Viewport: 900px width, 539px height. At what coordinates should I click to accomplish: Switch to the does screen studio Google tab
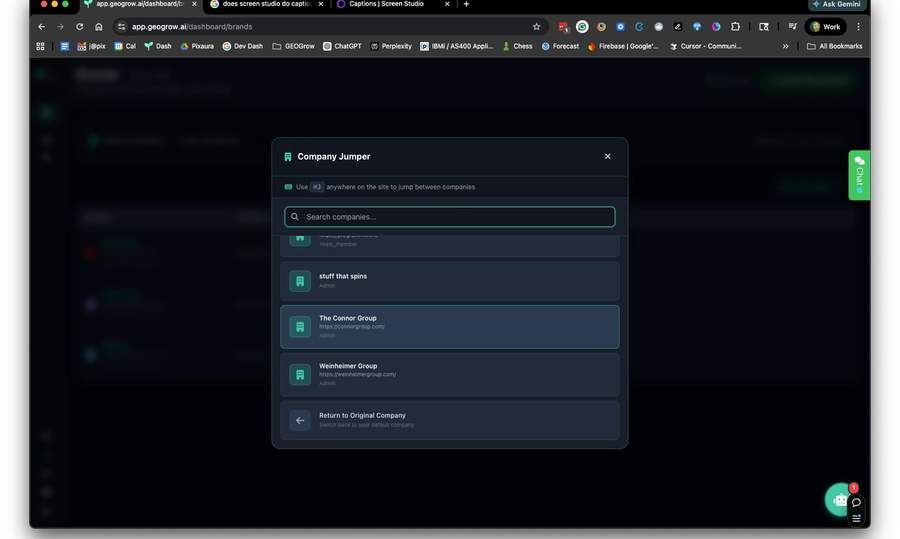pos(260,4)
